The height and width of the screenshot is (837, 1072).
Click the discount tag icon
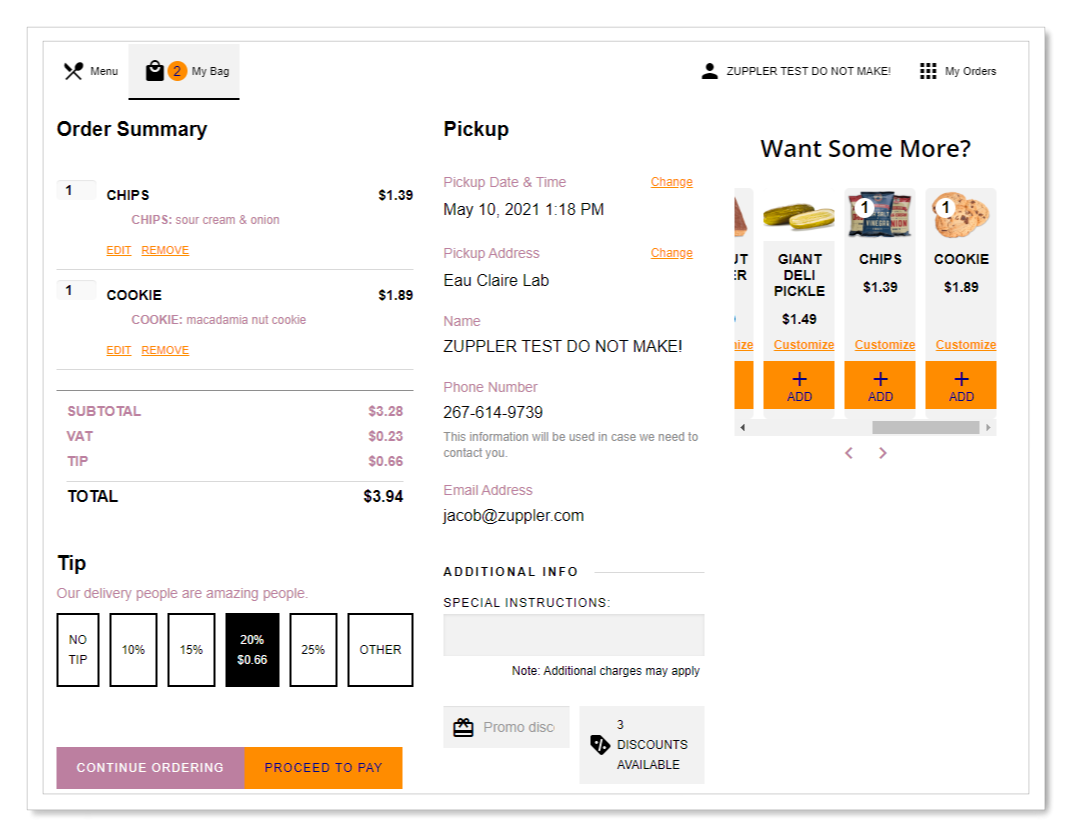tap(600, 744)
